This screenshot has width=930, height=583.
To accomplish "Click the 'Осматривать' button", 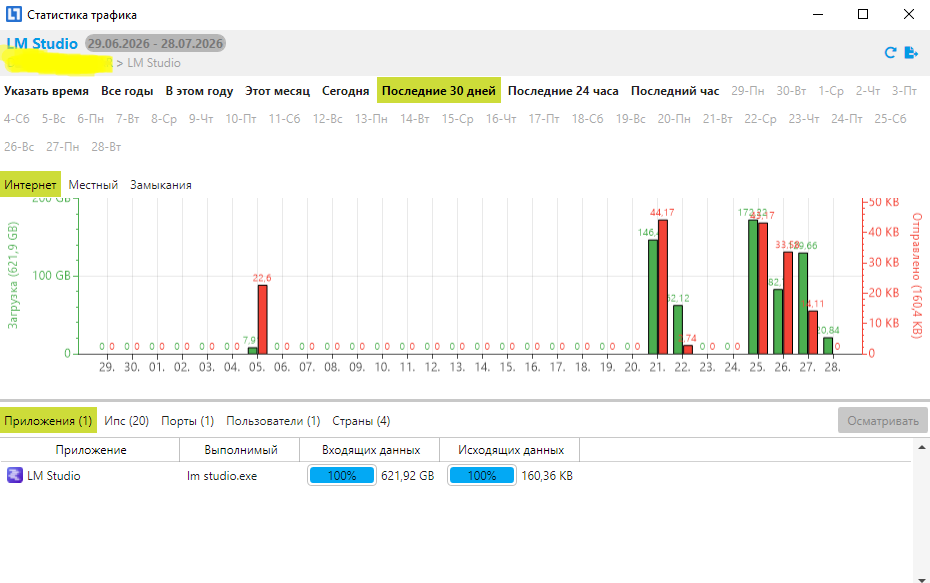I will pos(883,420).
